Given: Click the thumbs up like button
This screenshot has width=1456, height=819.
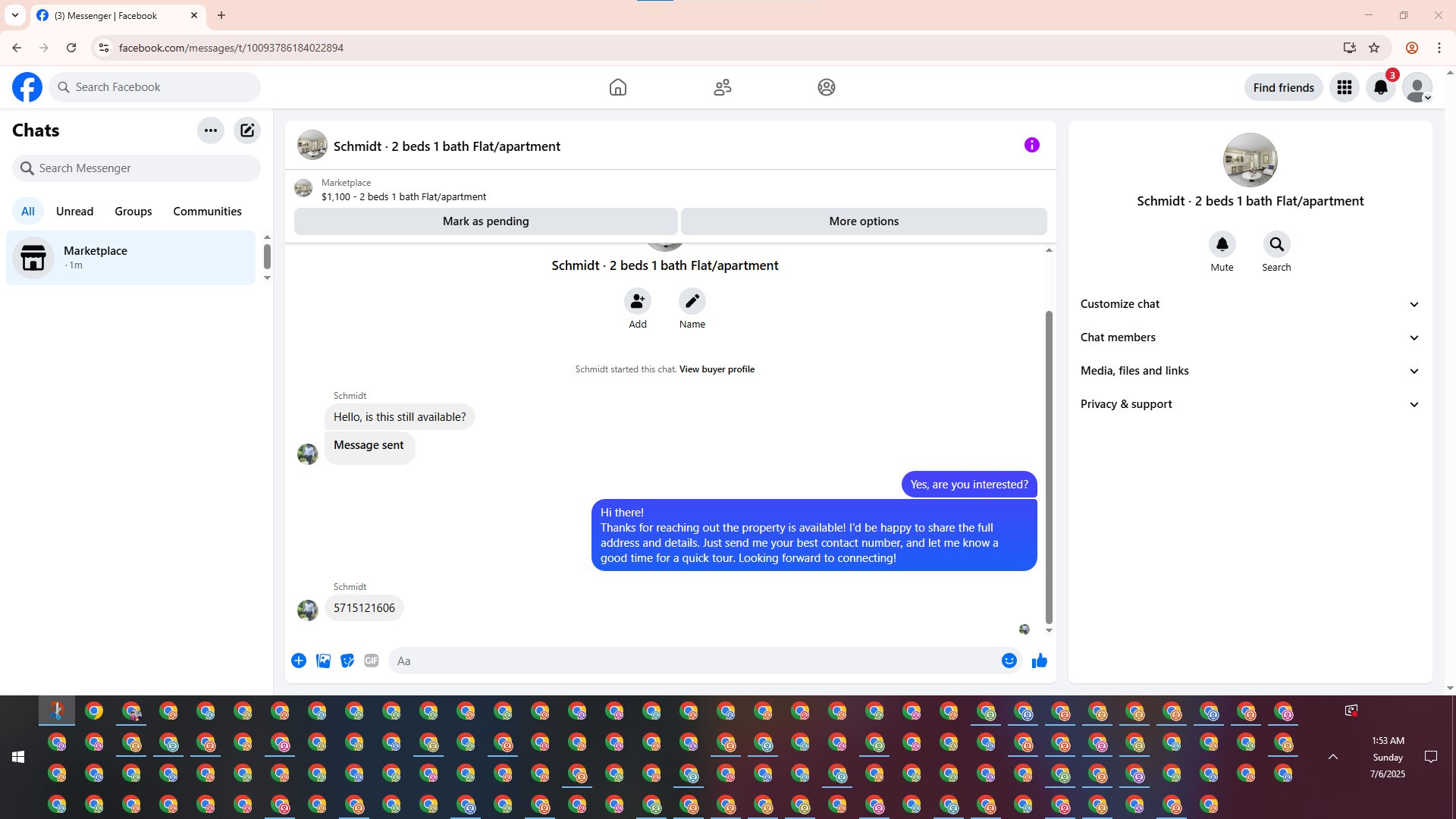Looking at the screenshot, I should (x=1039, y=661).
